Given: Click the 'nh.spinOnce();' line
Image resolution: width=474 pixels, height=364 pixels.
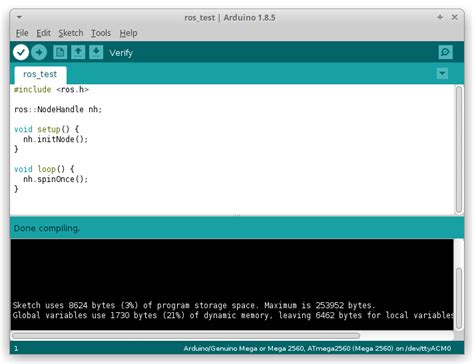Looking at the screenshot, I should click(55, 179).
